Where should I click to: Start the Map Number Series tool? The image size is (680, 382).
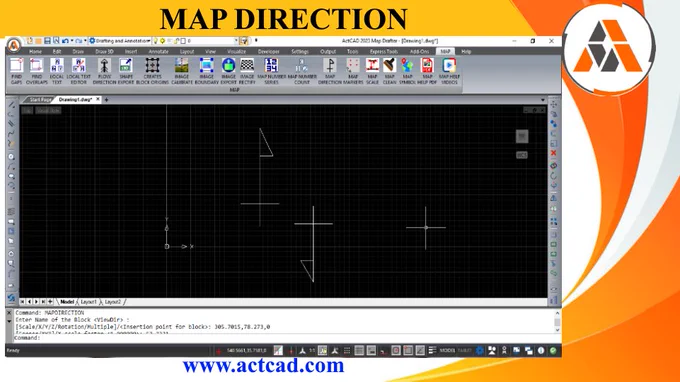pos(271,71)
